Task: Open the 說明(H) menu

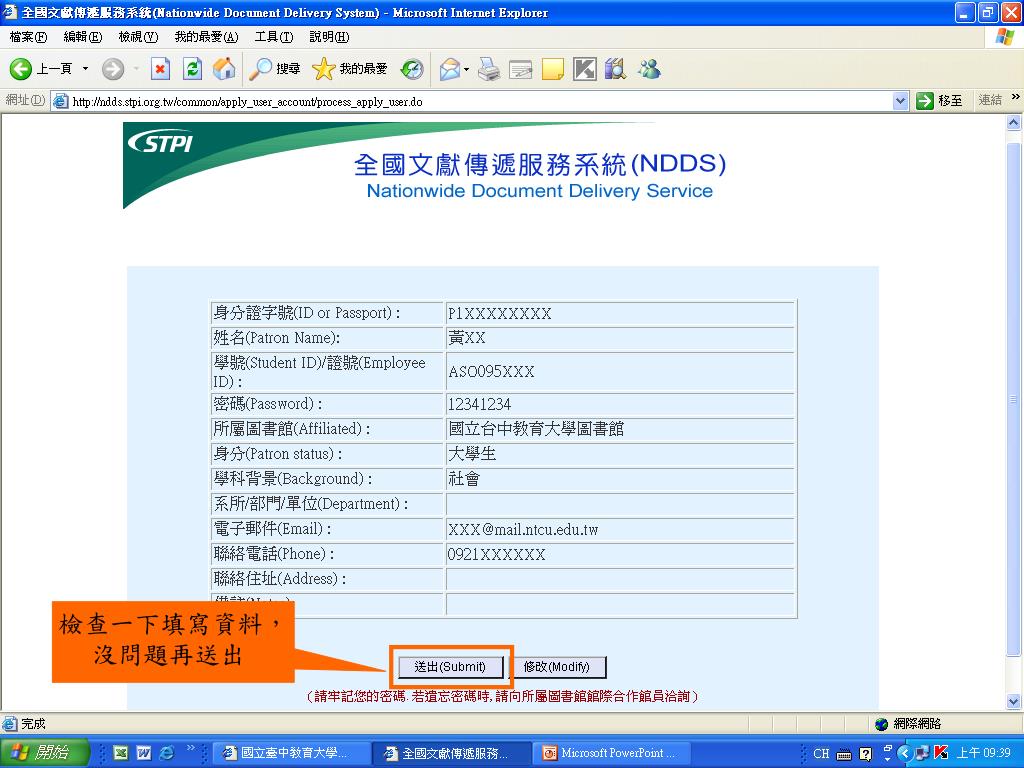Action: [329, 37]
